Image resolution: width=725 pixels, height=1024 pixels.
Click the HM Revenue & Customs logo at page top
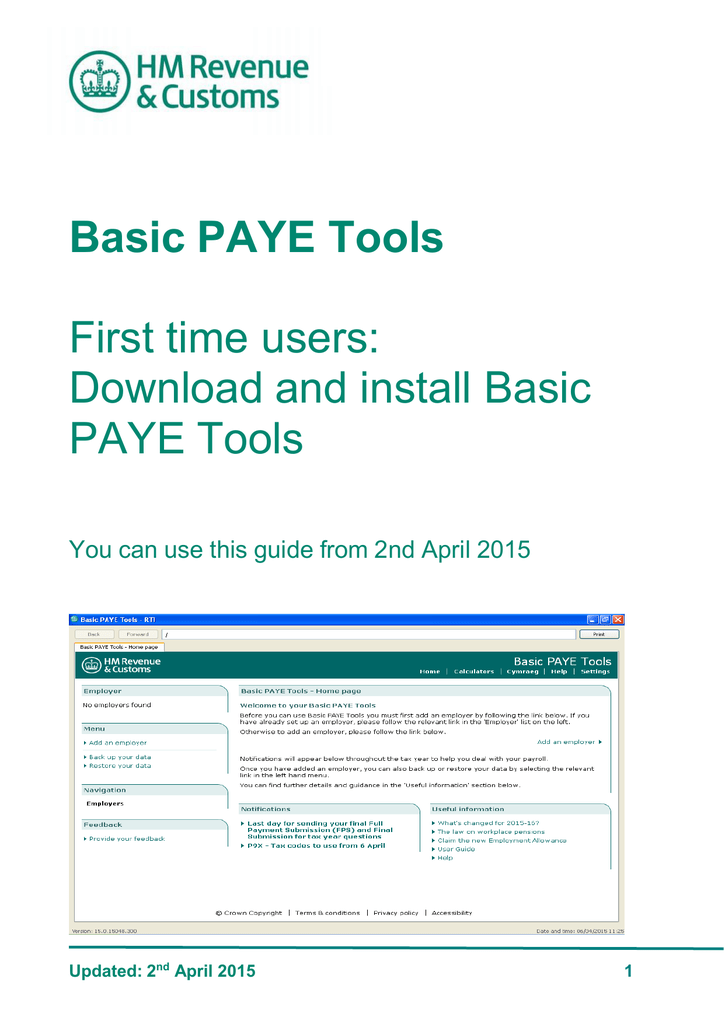189,82
